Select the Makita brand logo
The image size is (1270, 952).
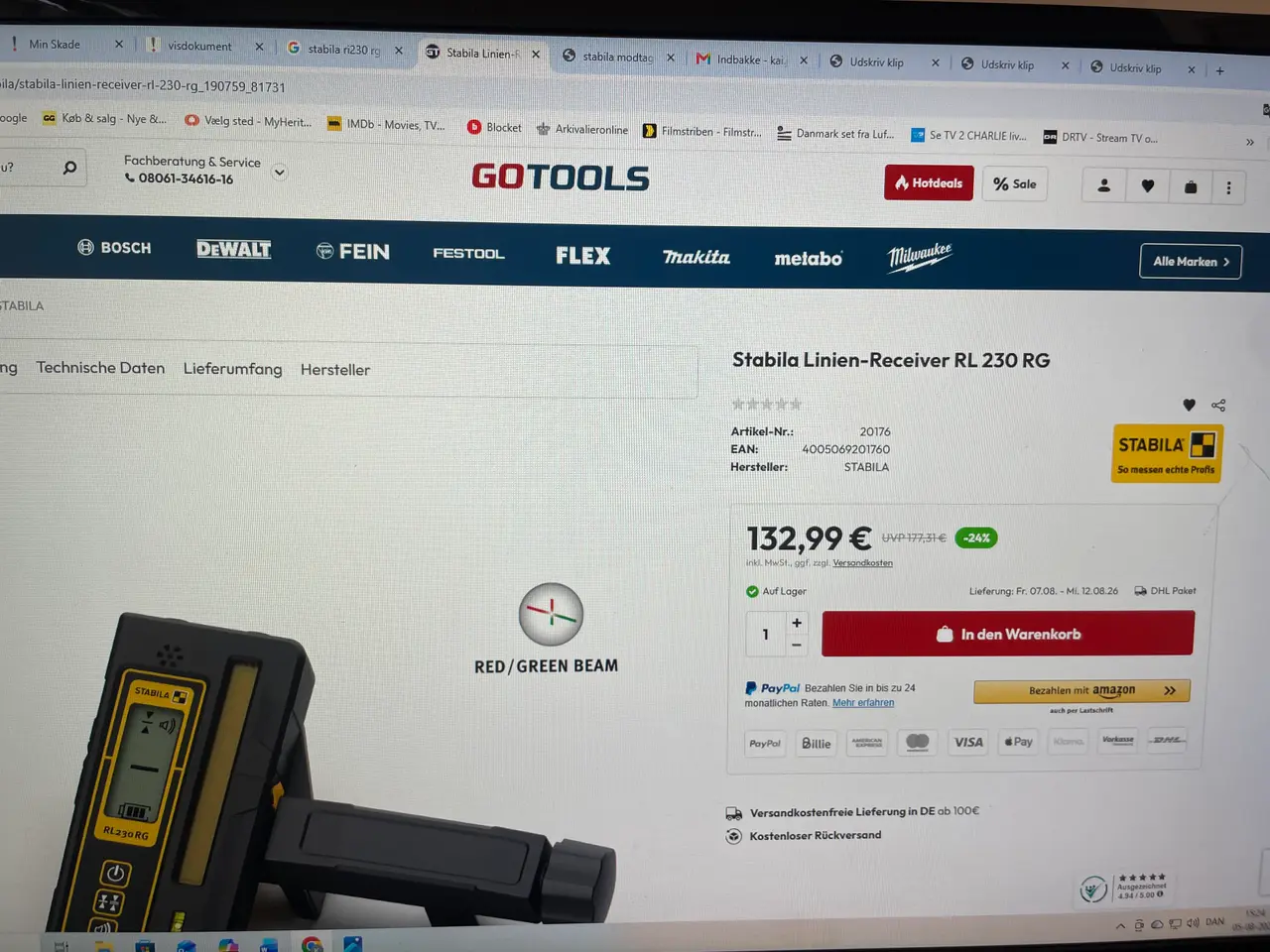coord(696,257)
